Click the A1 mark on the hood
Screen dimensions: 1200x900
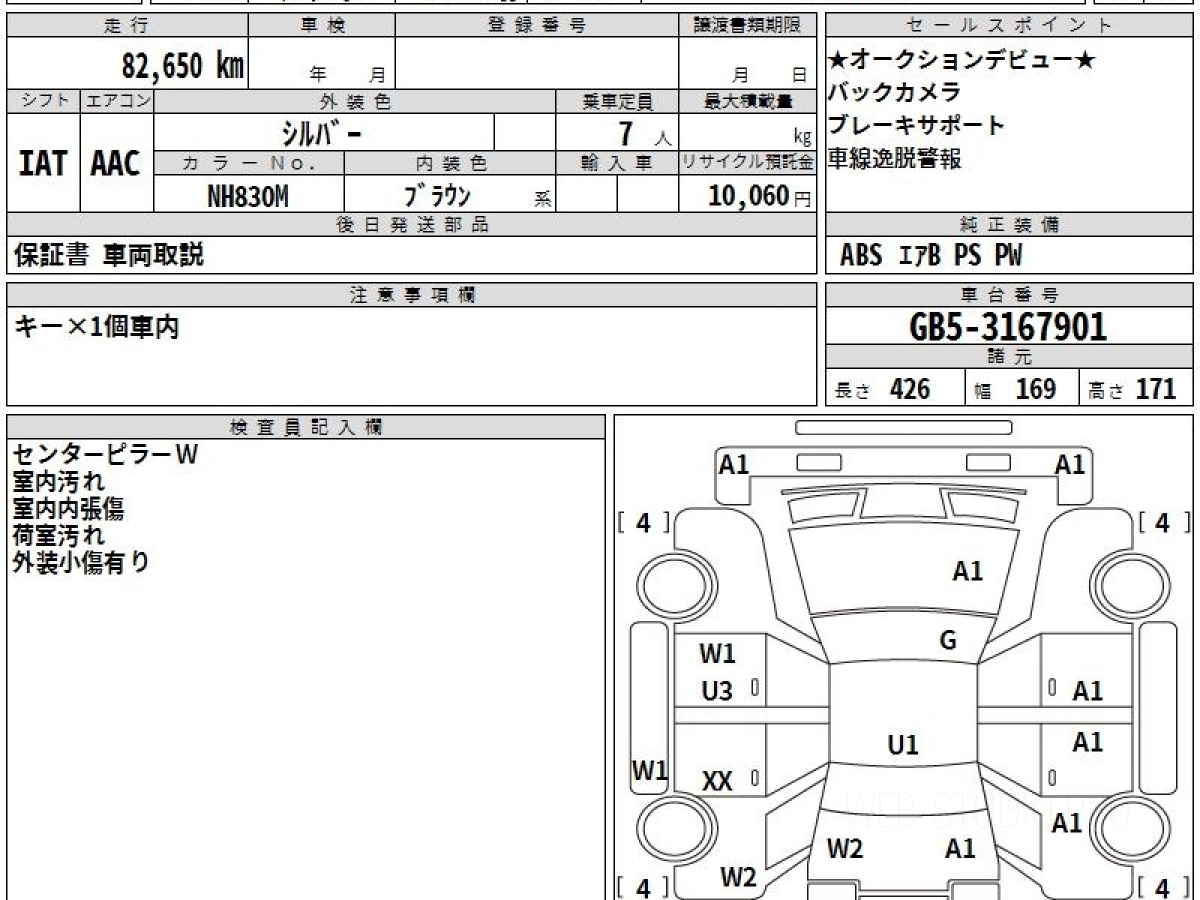tap(968, 572)
